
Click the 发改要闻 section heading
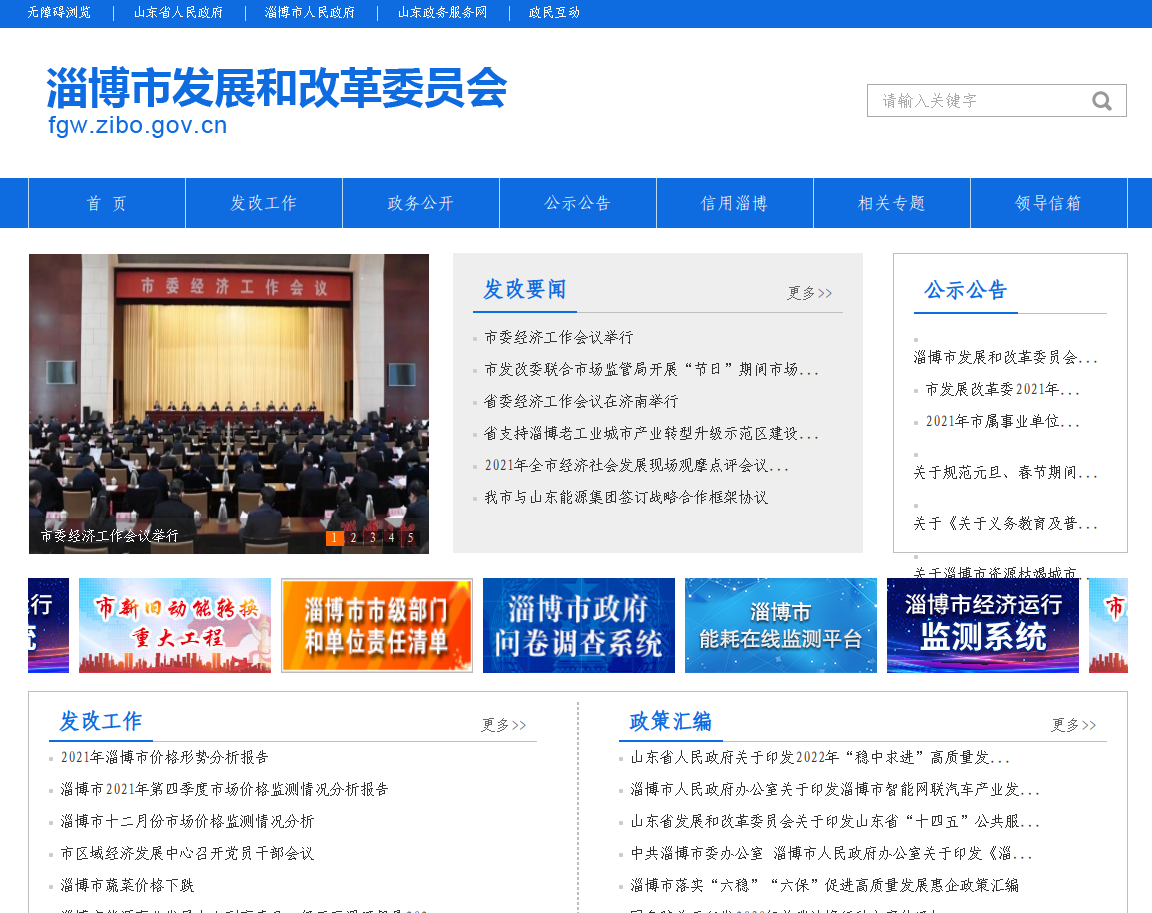(525, 289)
